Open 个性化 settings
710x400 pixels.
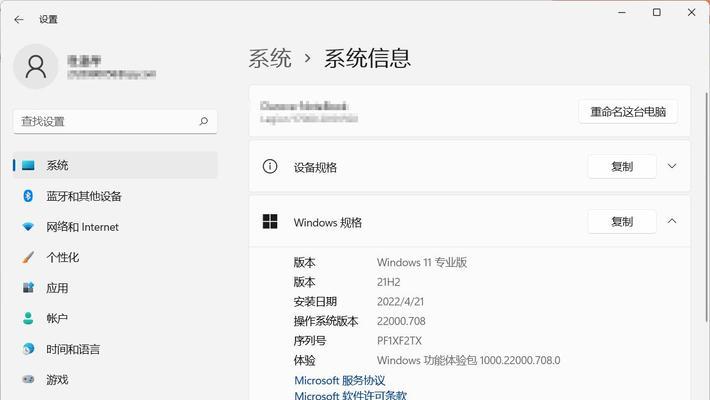coord(115,257)
